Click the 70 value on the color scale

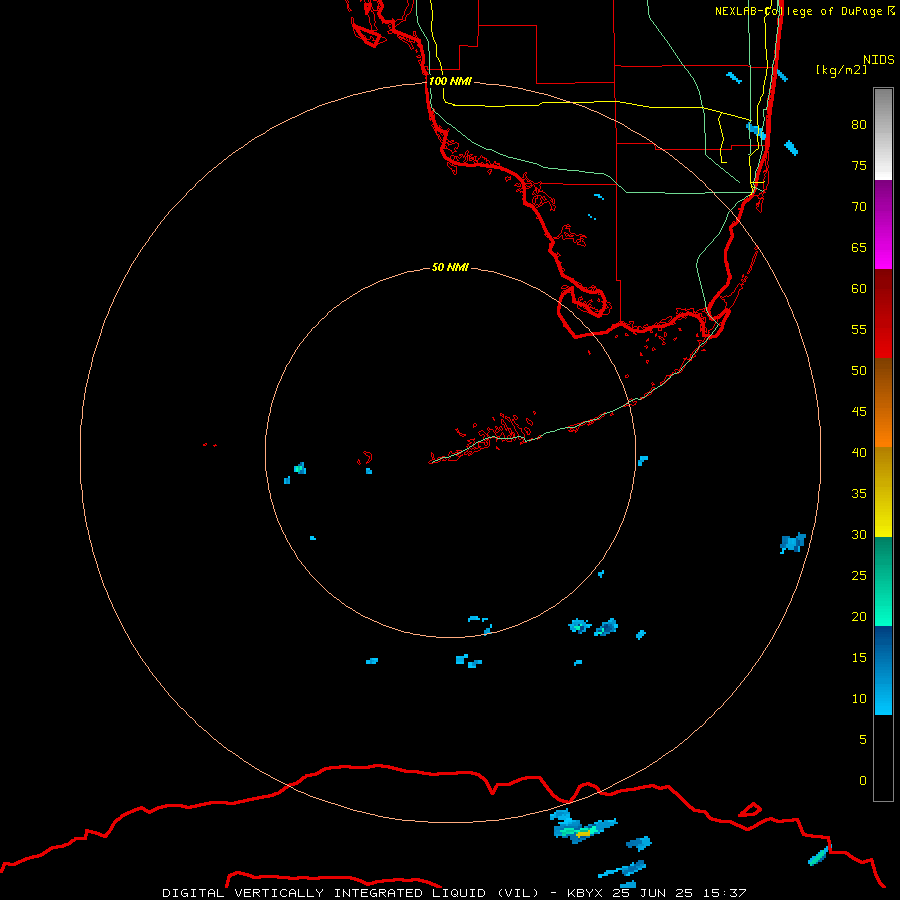pyautogui.click(x=859, y=207)
